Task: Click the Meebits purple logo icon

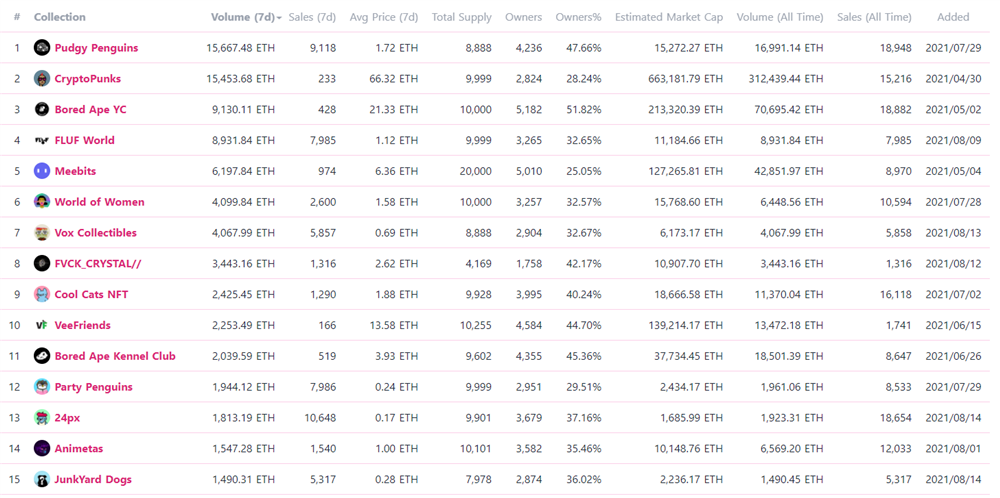Action: point(41,171)
